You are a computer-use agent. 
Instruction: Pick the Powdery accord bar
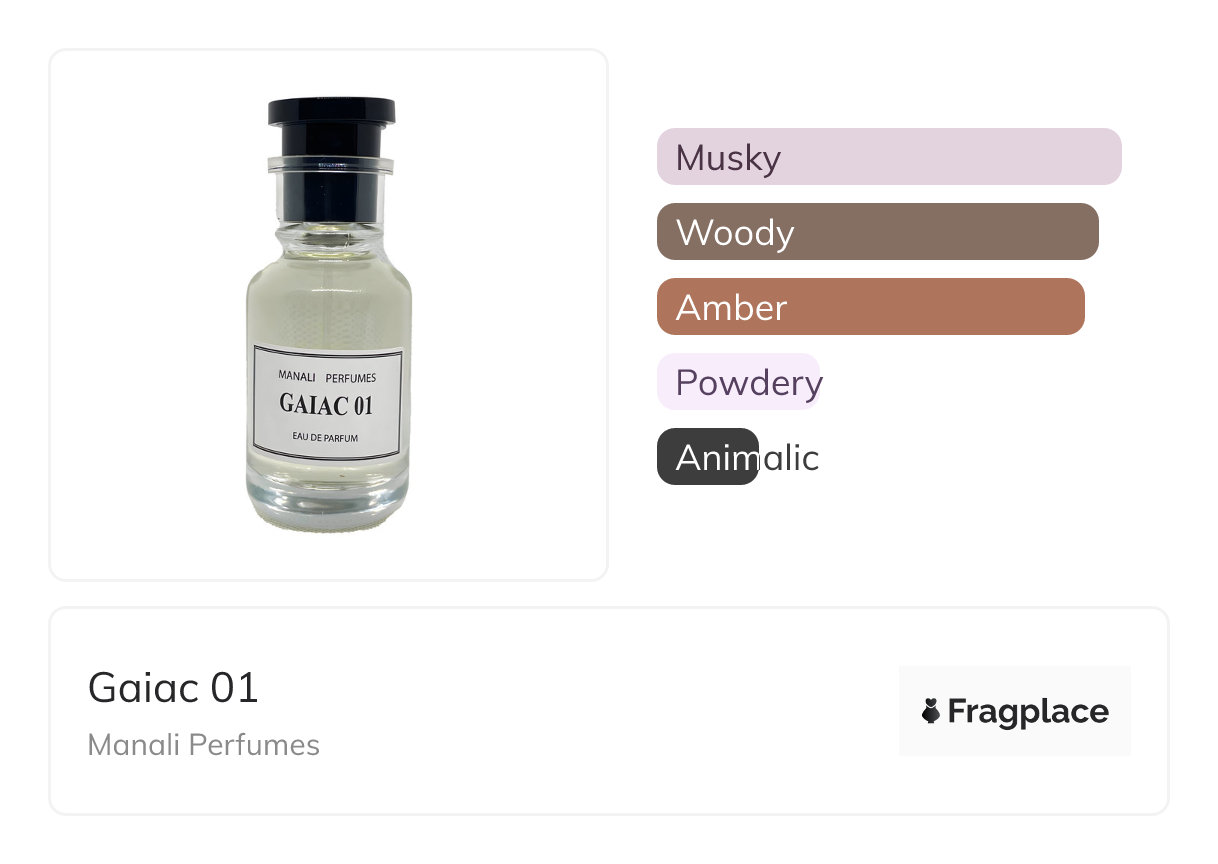click(738, 382)
